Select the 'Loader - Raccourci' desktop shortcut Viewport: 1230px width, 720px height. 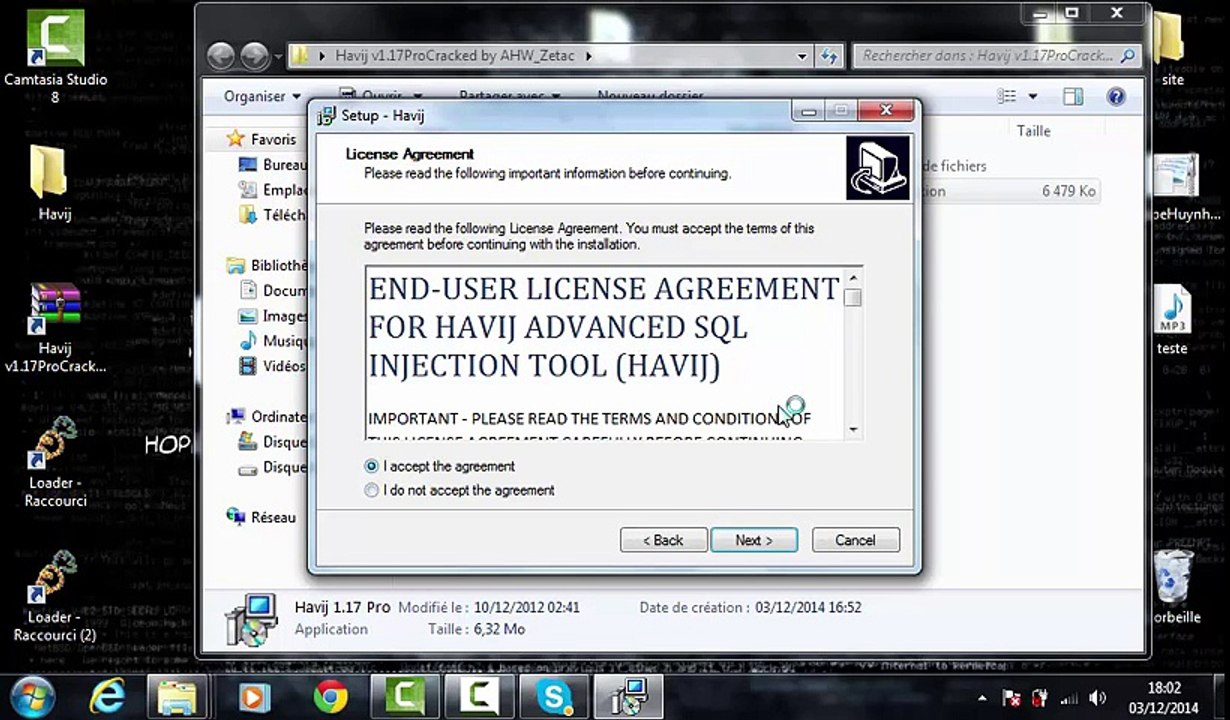pyautogui.click(x=55, y=462)
